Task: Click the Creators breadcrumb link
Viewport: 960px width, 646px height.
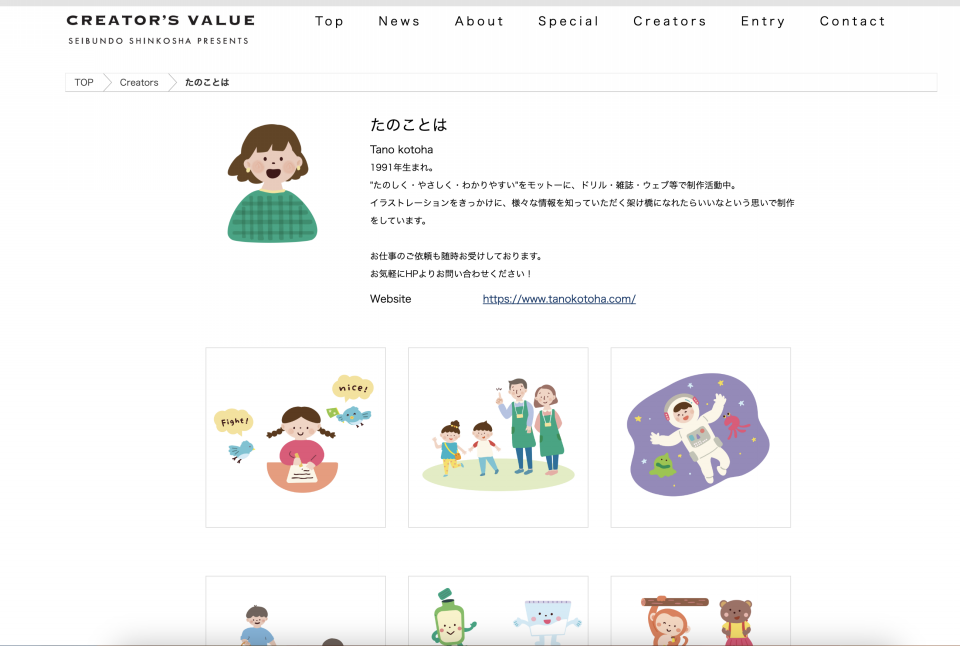Action: [x=139, y=82]
